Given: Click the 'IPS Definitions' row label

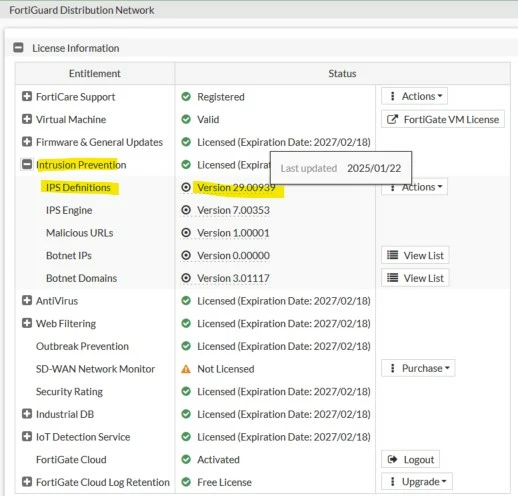Looking at the screenshot, I should 78,187.
